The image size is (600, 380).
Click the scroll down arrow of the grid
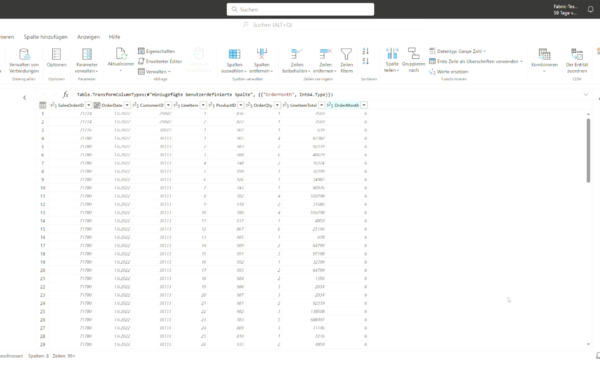pyautogui.click(x=588, y=344)
